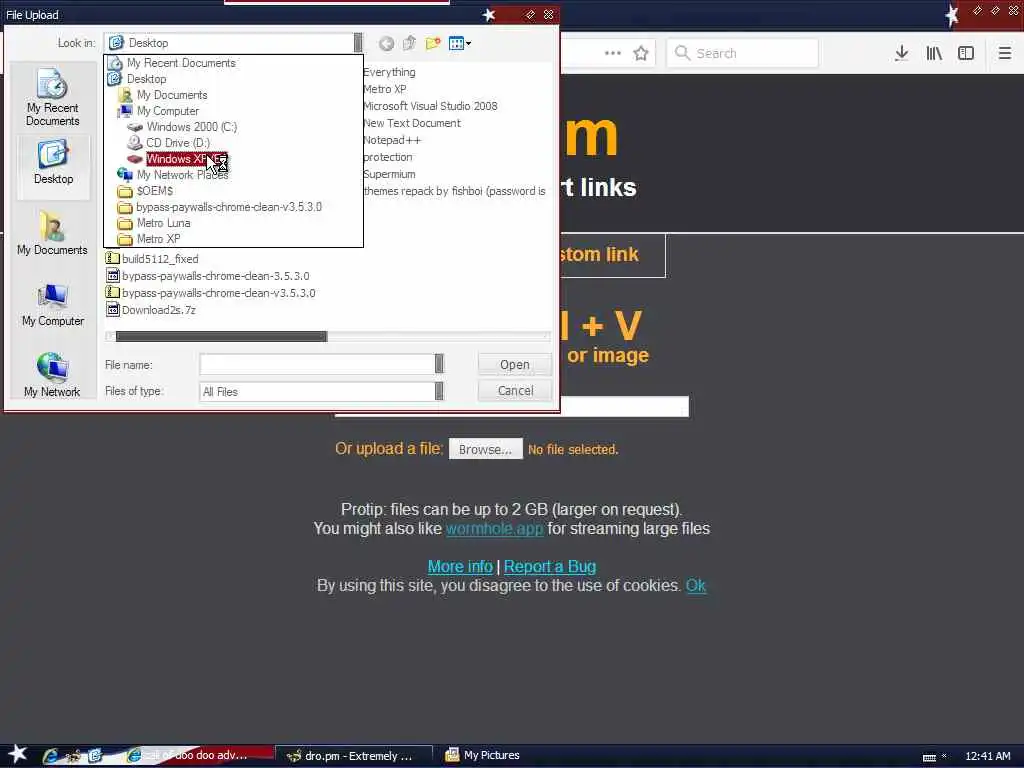1024x768 pixels.
Task: Select protection item in file list
Action: point(388,157)
